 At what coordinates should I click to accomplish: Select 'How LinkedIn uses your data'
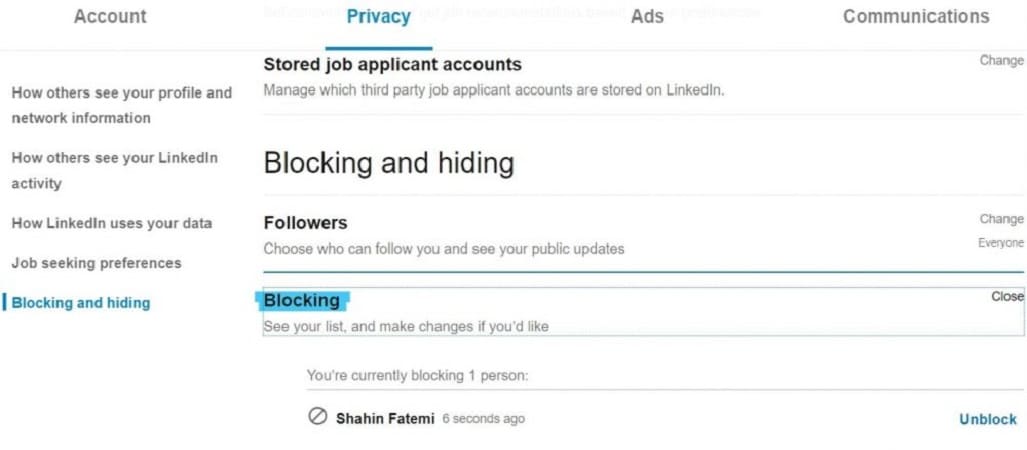(112, 223)
